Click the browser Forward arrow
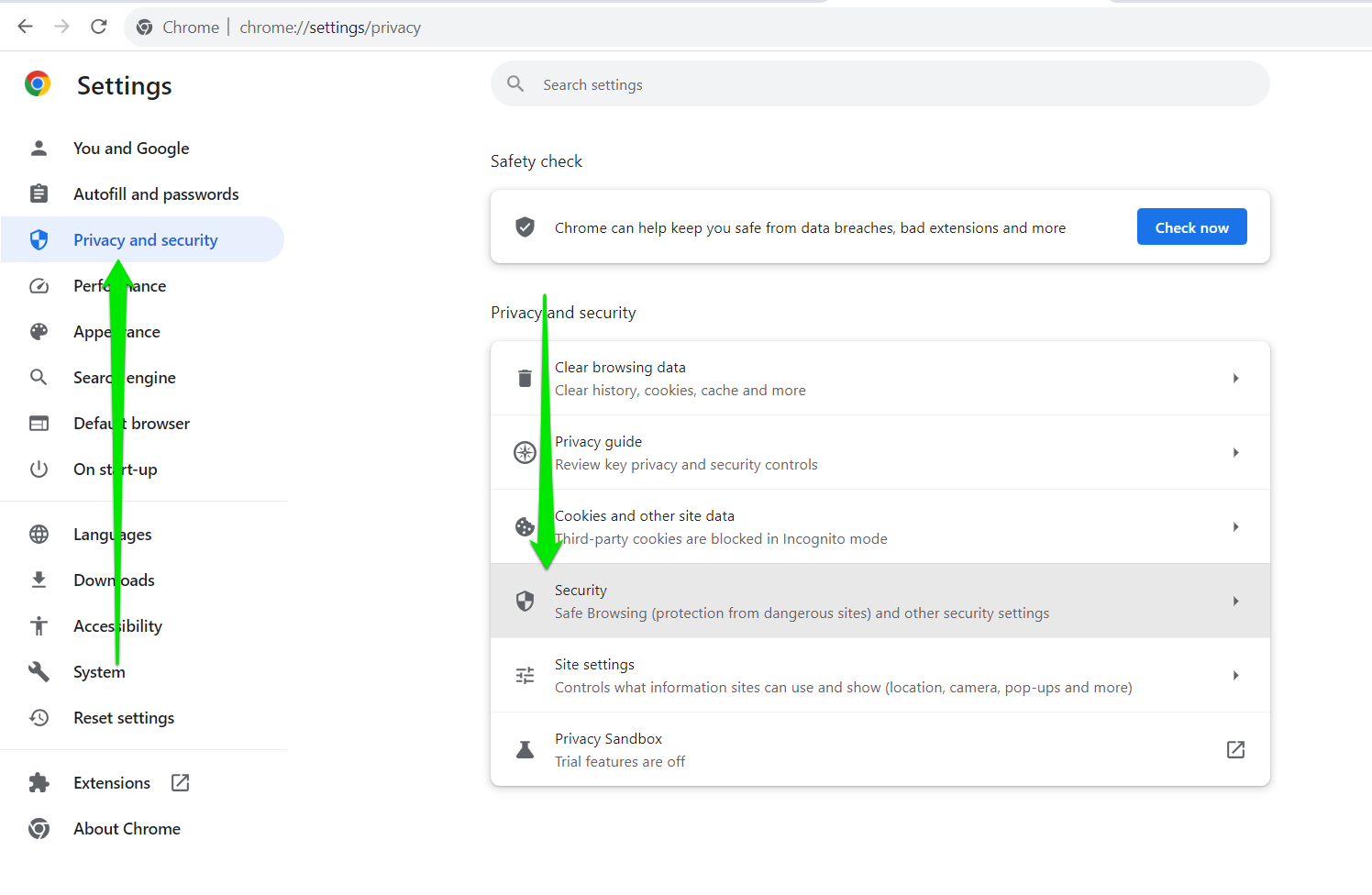 pos(61,27)
